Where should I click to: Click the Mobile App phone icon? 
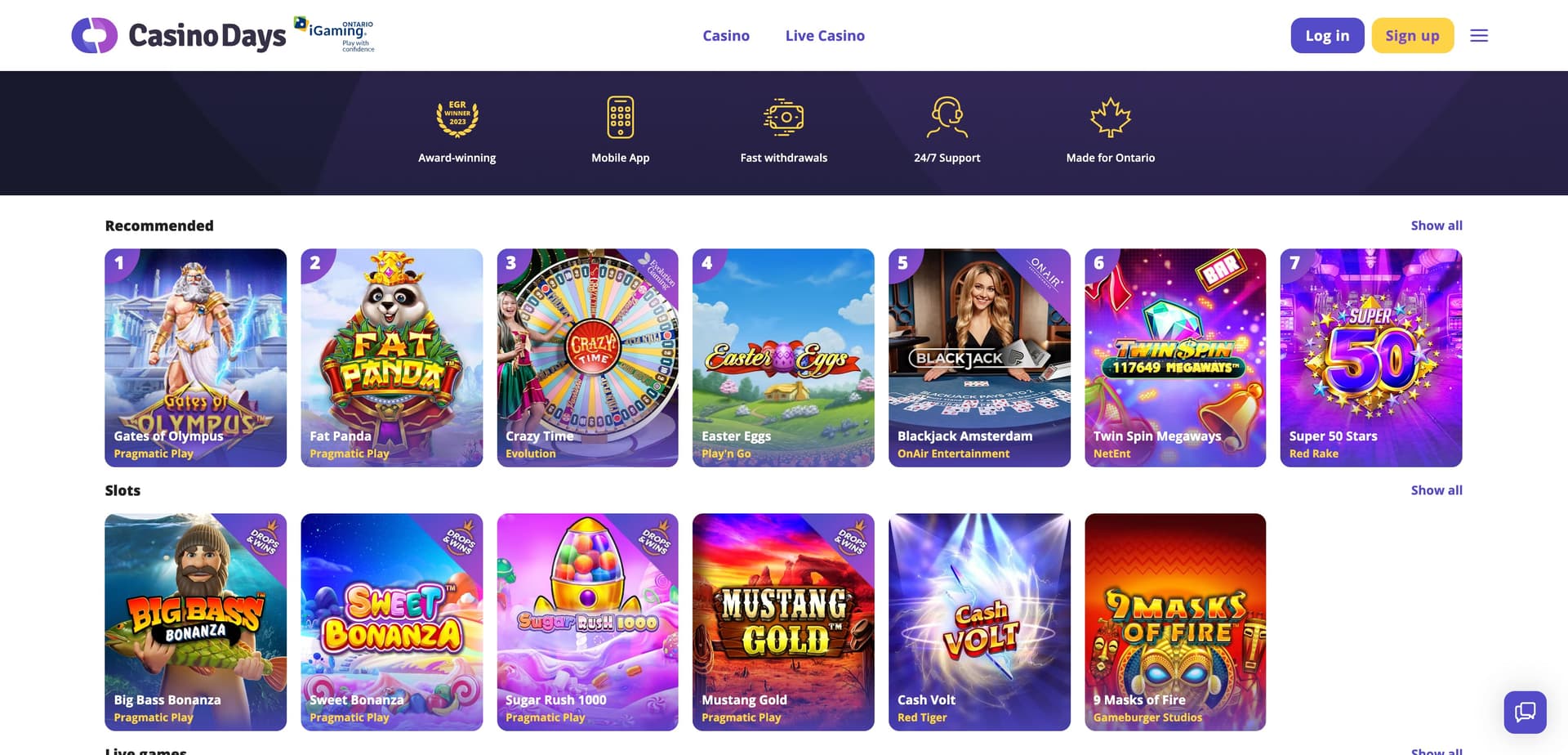click(621, 118)
